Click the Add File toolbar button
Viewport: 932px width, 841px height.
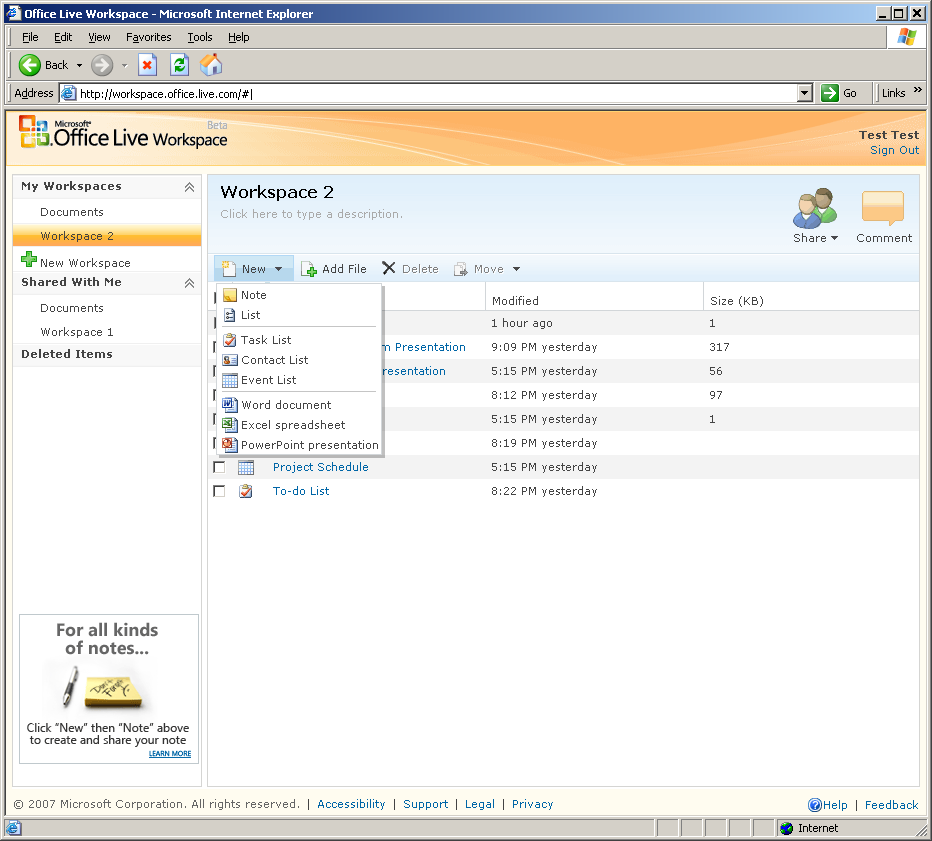[333, 269]
